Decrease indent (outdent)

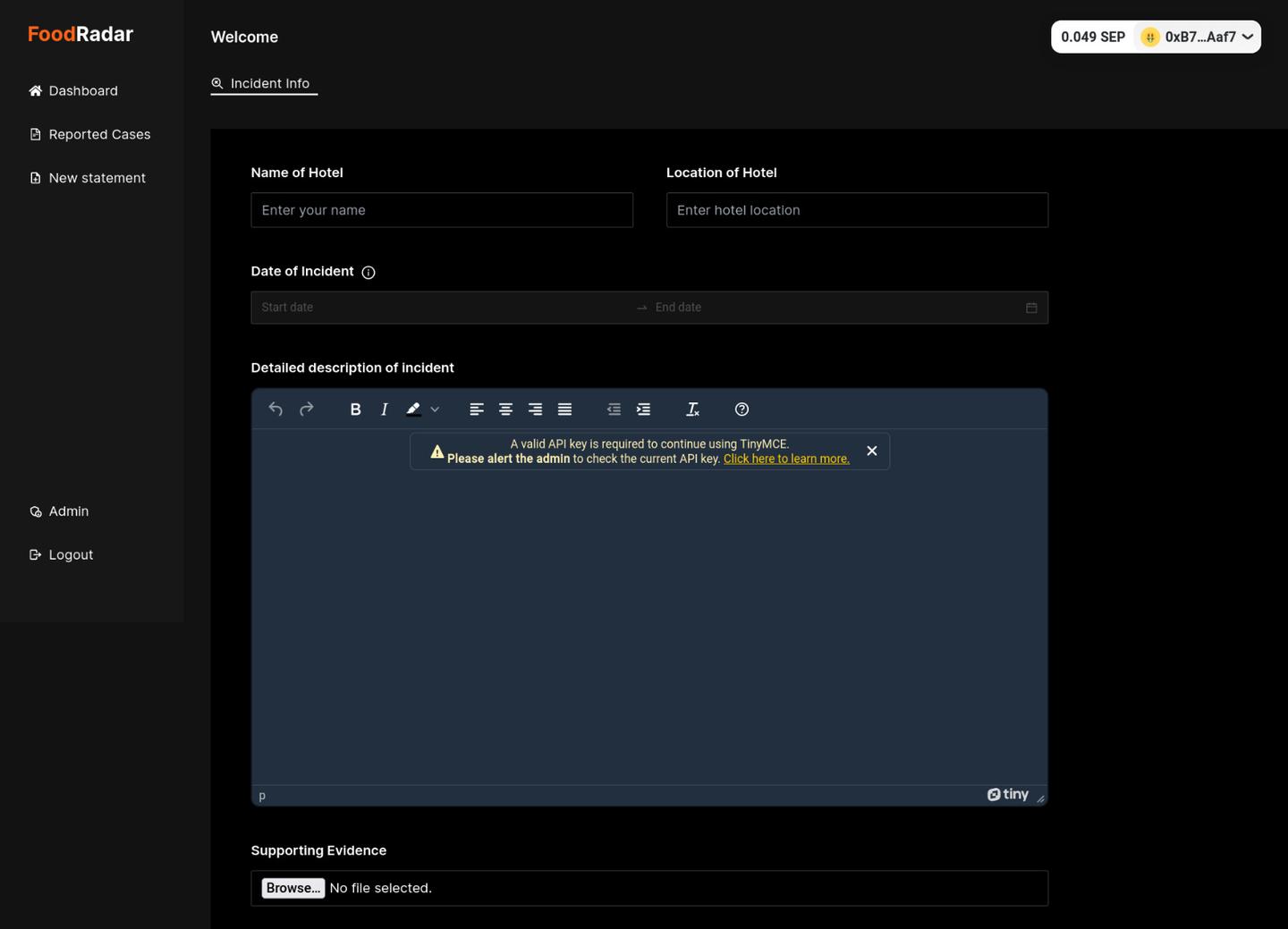click(x=614, y=409)
